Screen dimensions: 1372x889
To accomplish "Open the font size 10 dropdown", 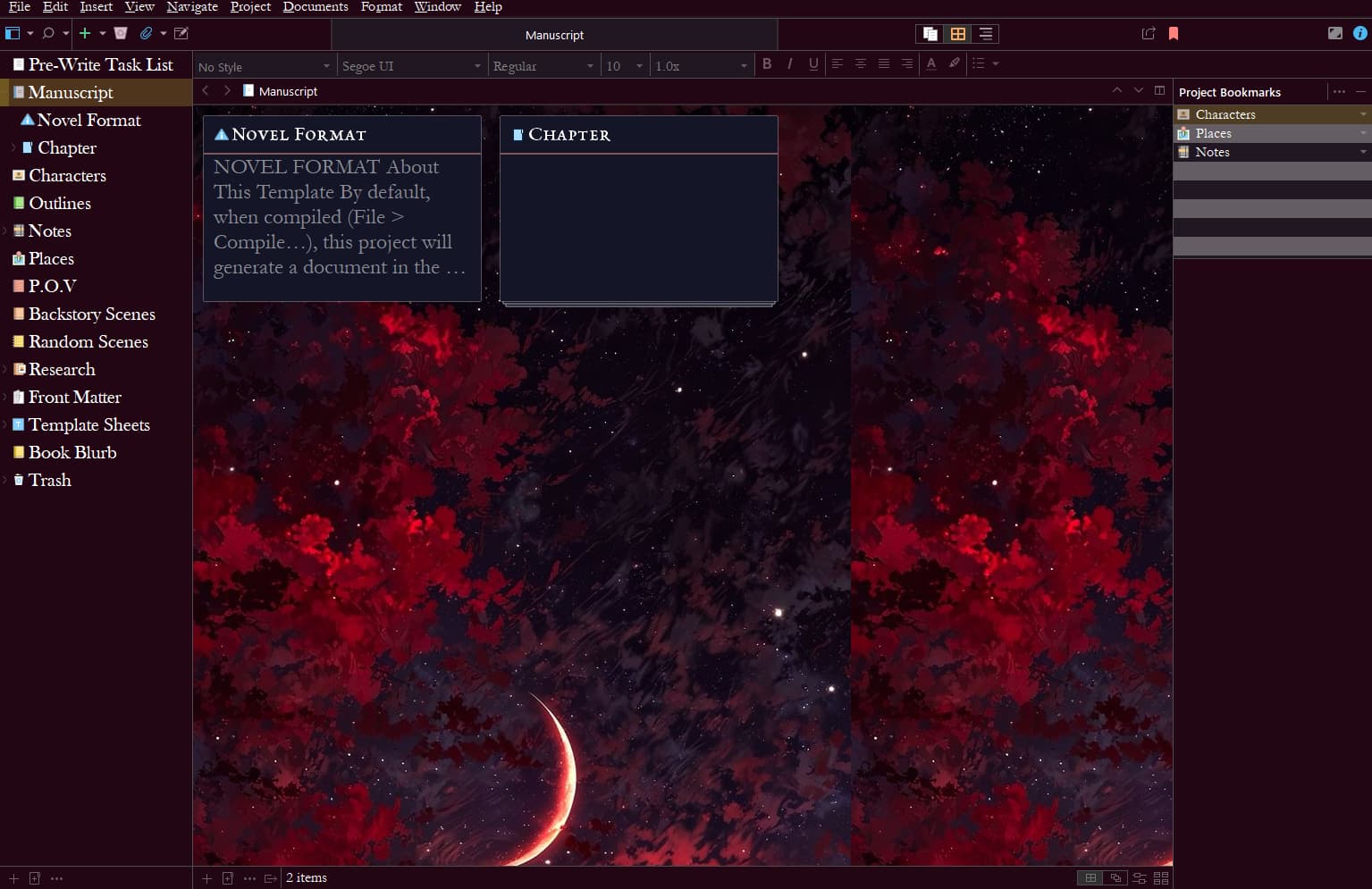I will (x=624, y=66).
